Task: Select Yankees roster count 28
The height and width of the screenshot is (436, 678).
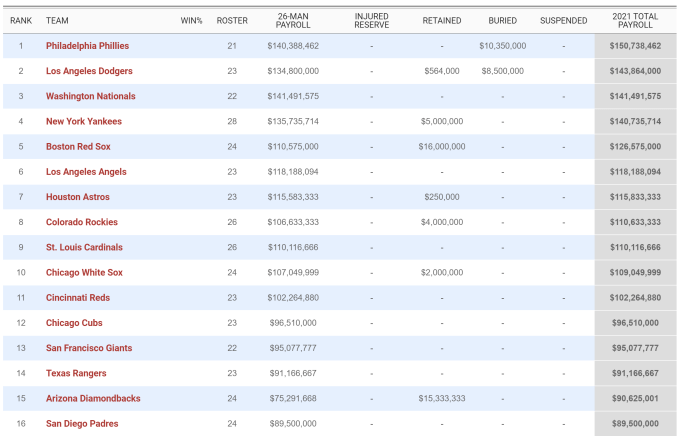Action: [232, 122]
